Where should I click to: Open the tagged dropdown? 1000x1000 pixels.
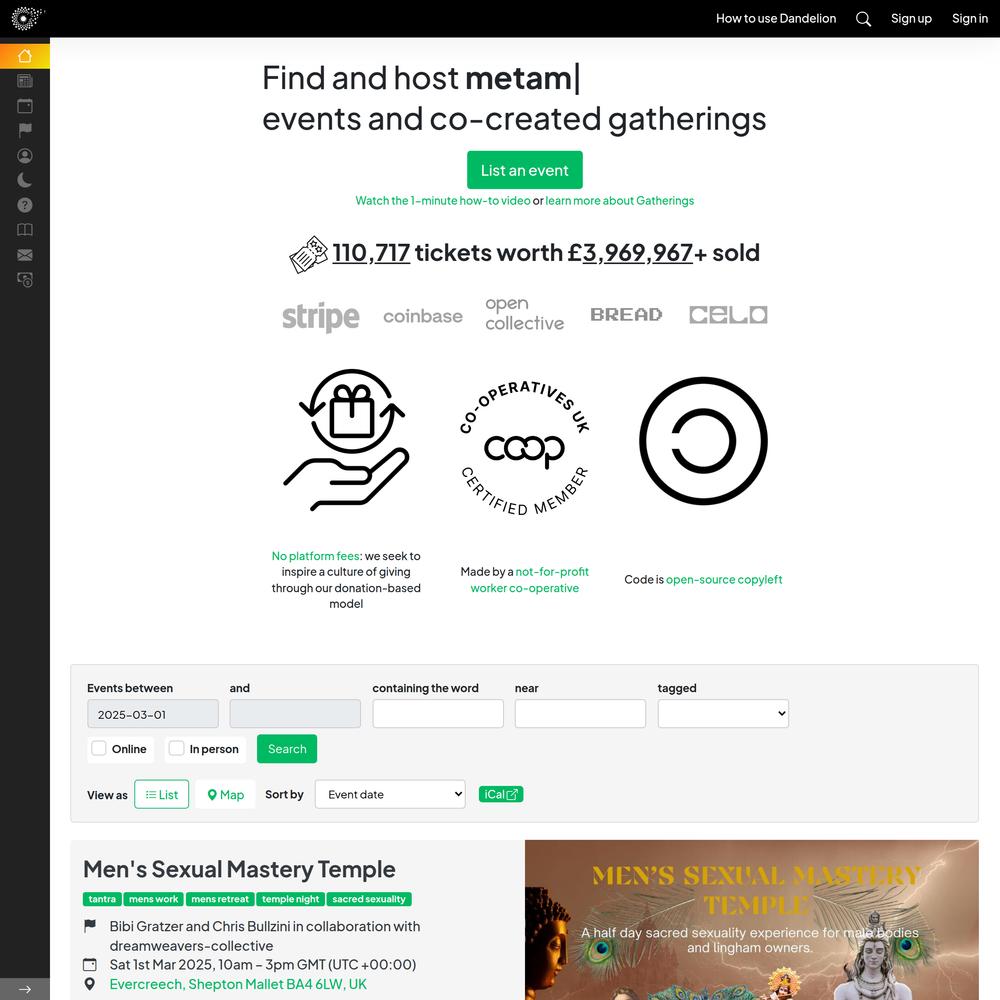pyautogui.click(x=723, y=714)
